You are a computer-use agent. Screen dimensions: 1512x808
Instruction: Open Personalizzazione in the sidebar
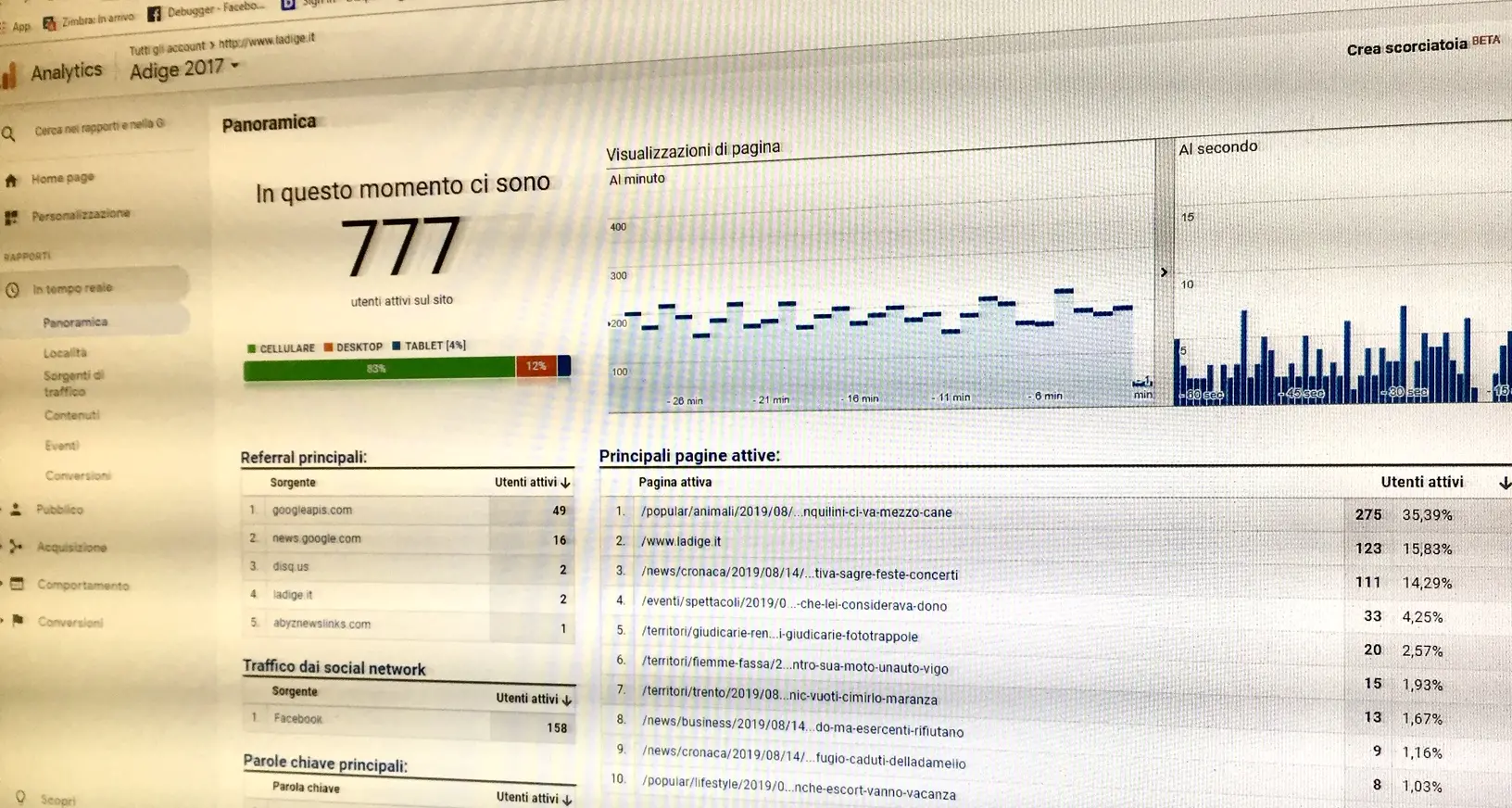[81, 215]
